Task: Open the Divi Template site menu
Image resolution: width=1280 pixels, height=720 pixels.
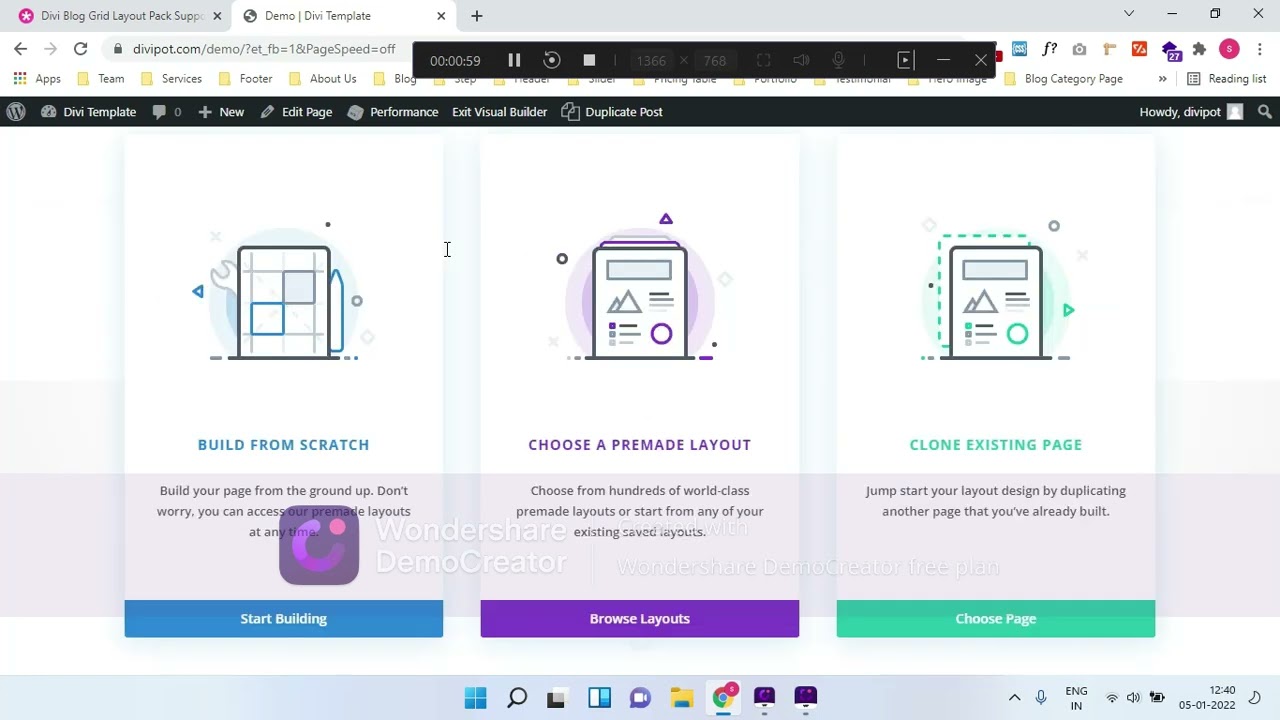Action: pos(88,112)
